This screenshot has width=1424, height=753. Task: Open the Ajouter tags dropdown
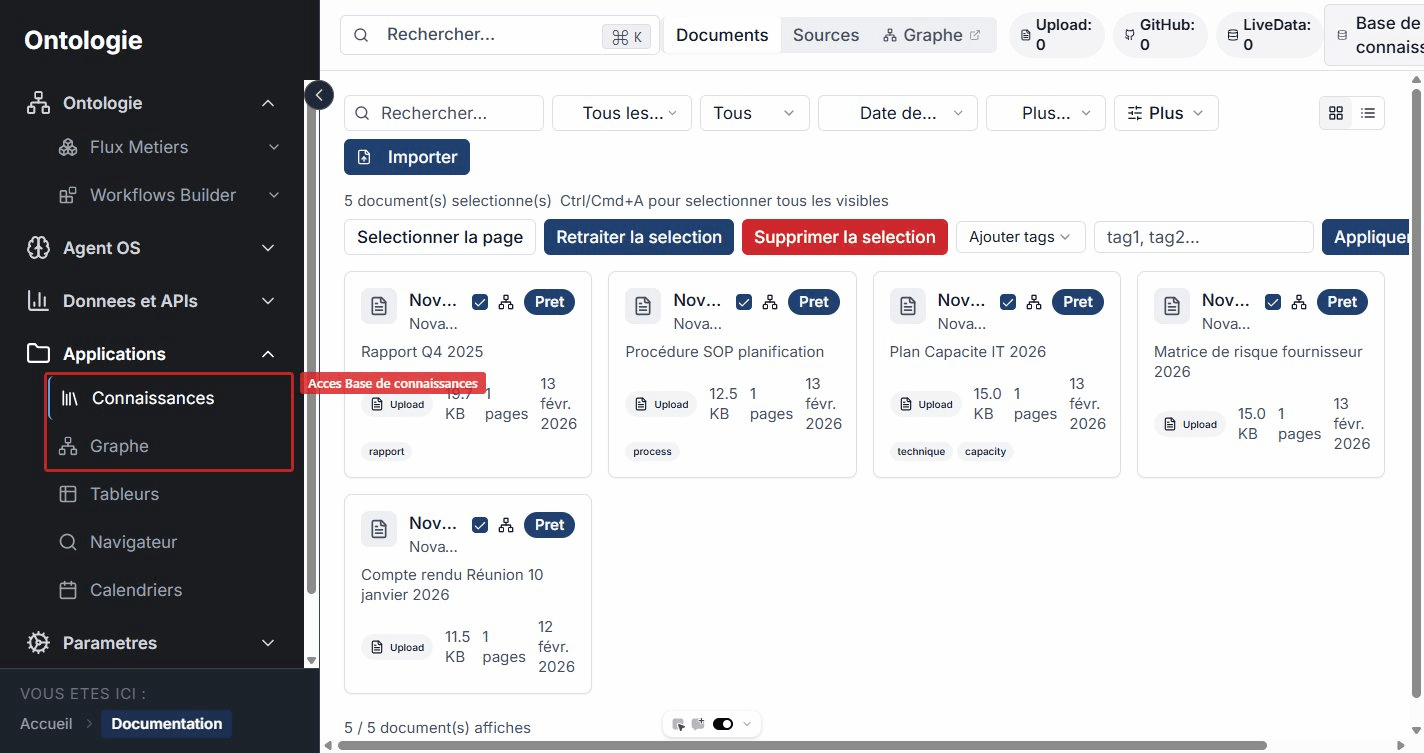click(1020, 237)
